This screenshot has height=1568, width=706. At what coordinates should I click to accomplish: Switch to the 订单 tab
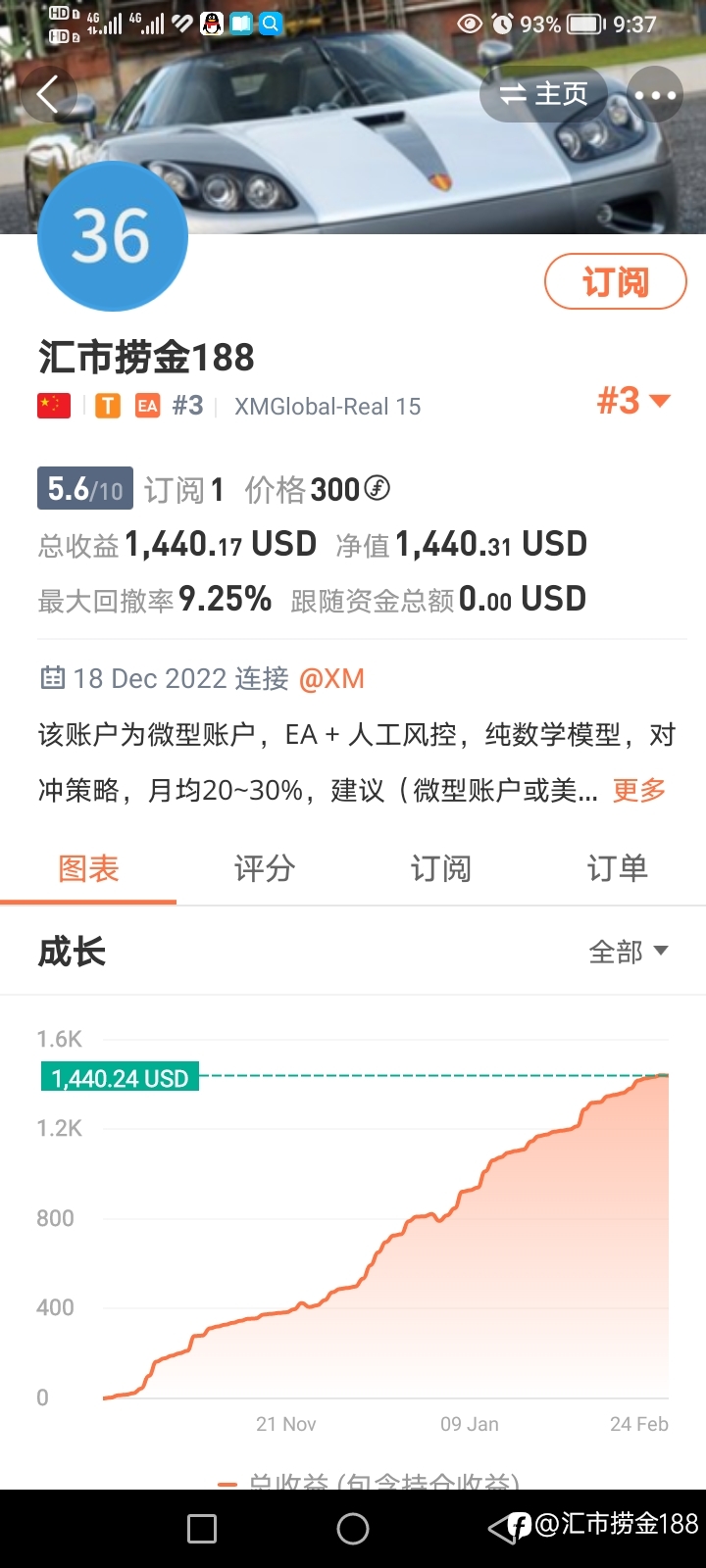pyautogui.click(x=618, y=868)
